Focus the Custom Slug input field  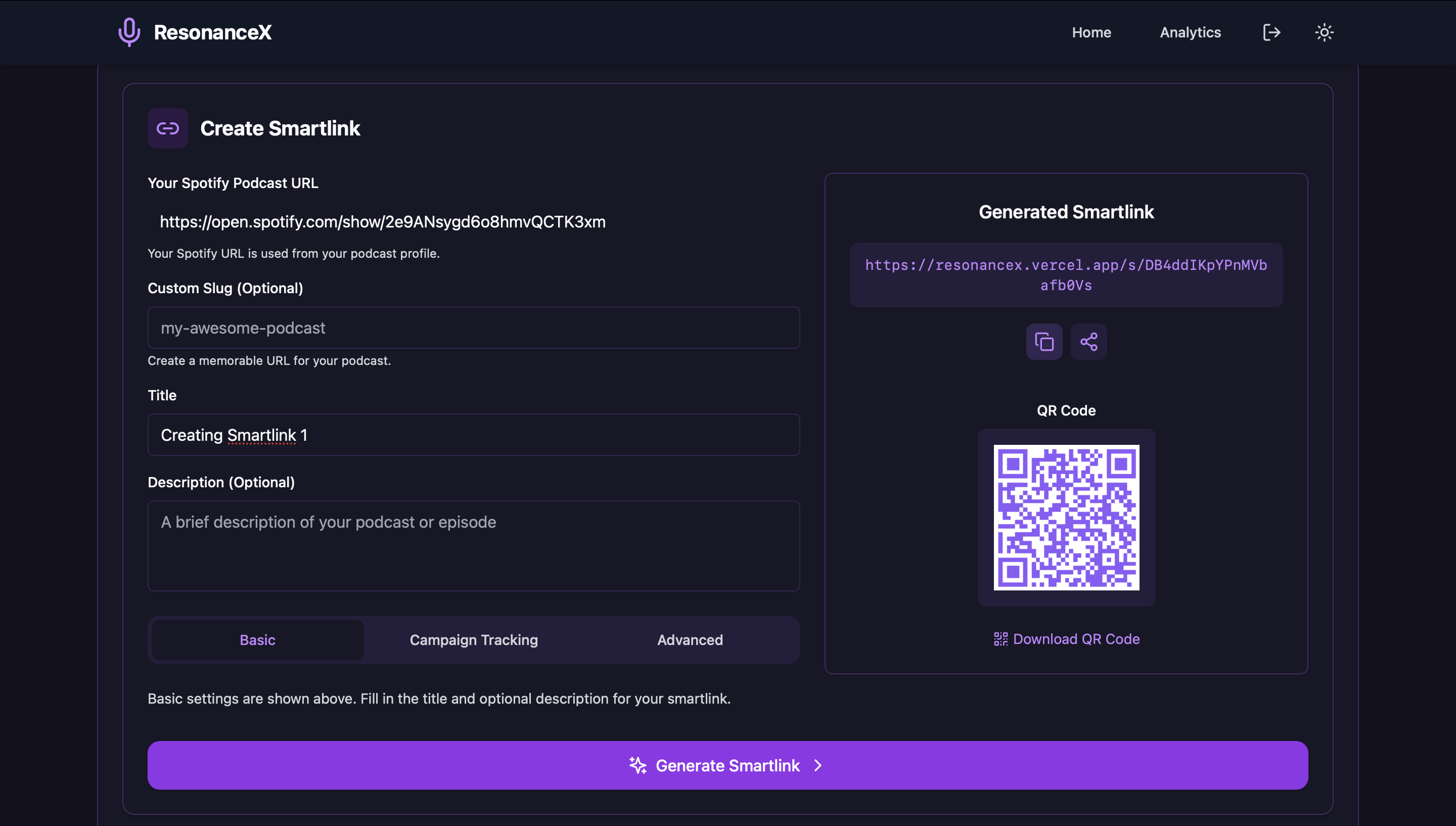tap(474, 328)
